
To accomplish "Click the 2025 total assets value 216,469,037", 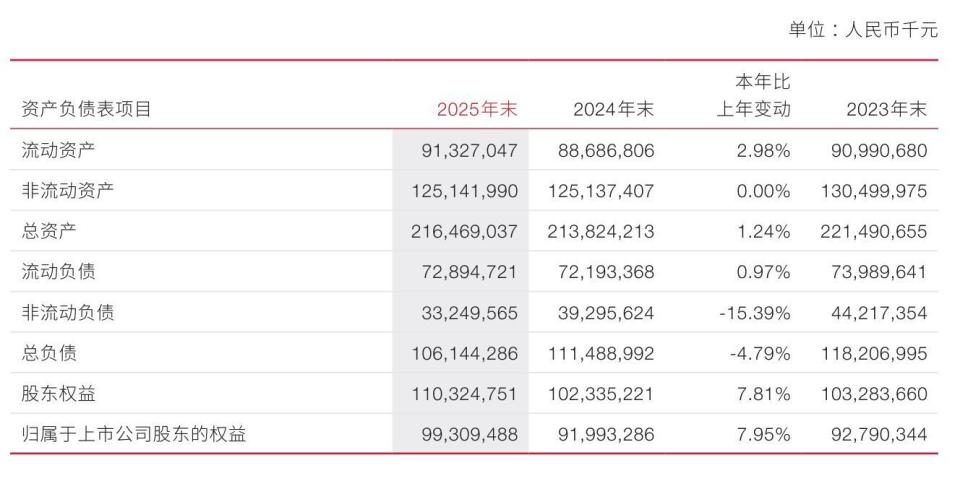I will (x=464, y=232).
